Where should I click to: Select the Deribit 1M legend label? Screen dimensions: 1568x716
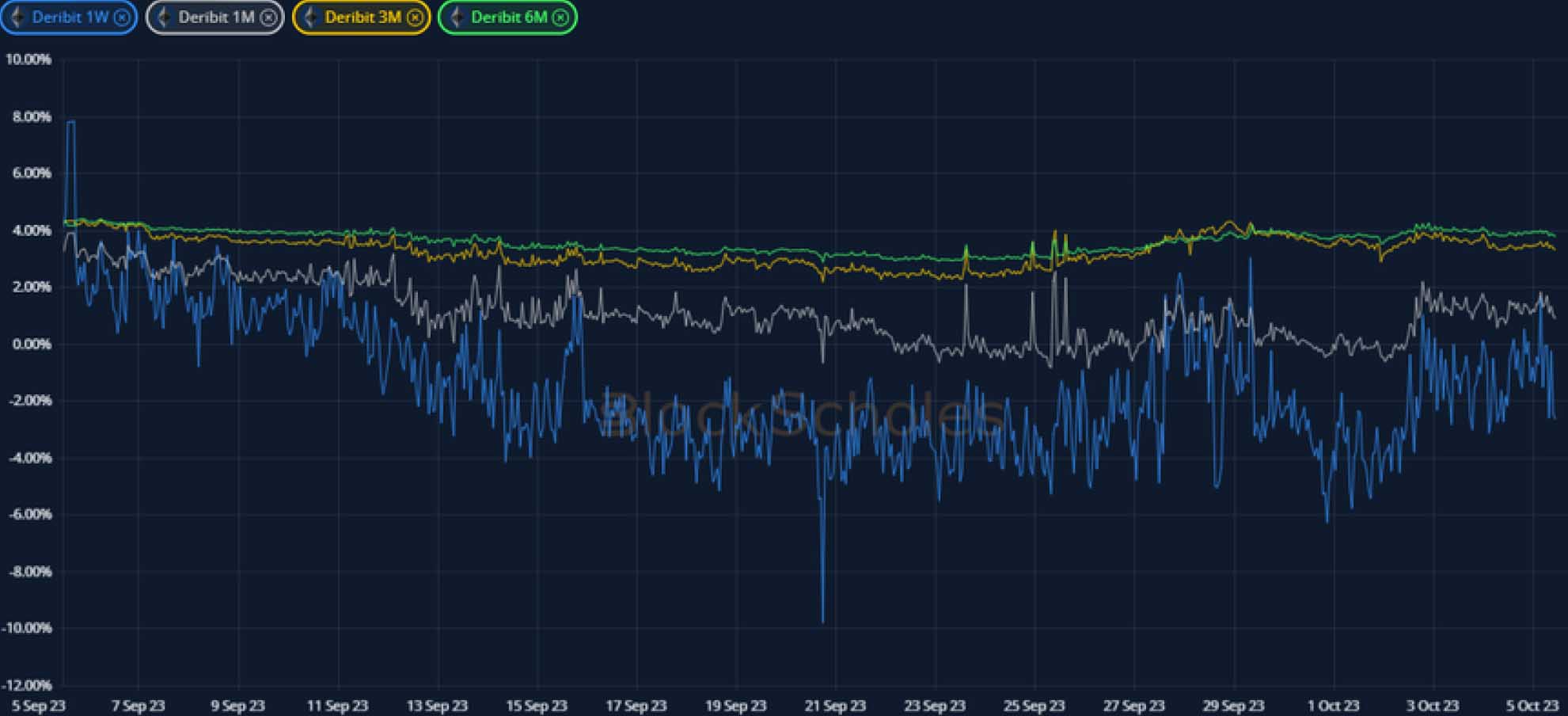[x=216, y=17]
